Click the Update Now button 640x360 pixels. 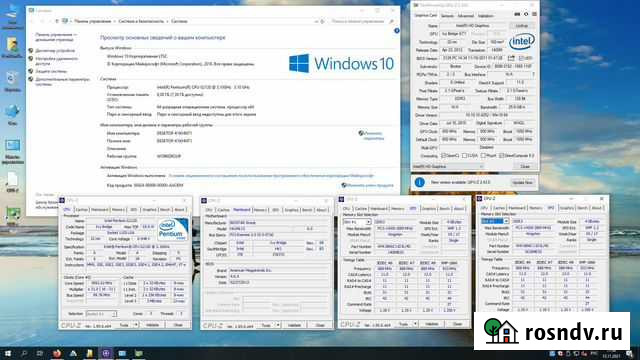tap(522, 182)
